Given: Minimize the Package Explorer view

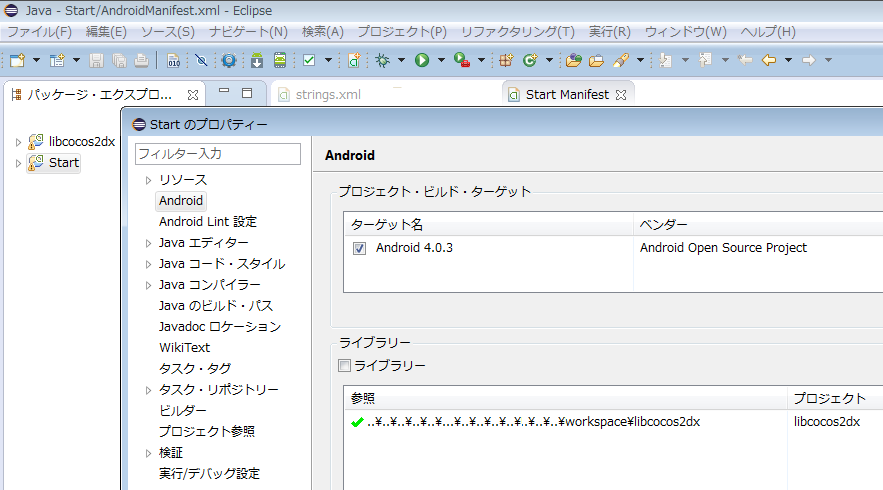Looking at the screenshot, I should pos(224,91).
